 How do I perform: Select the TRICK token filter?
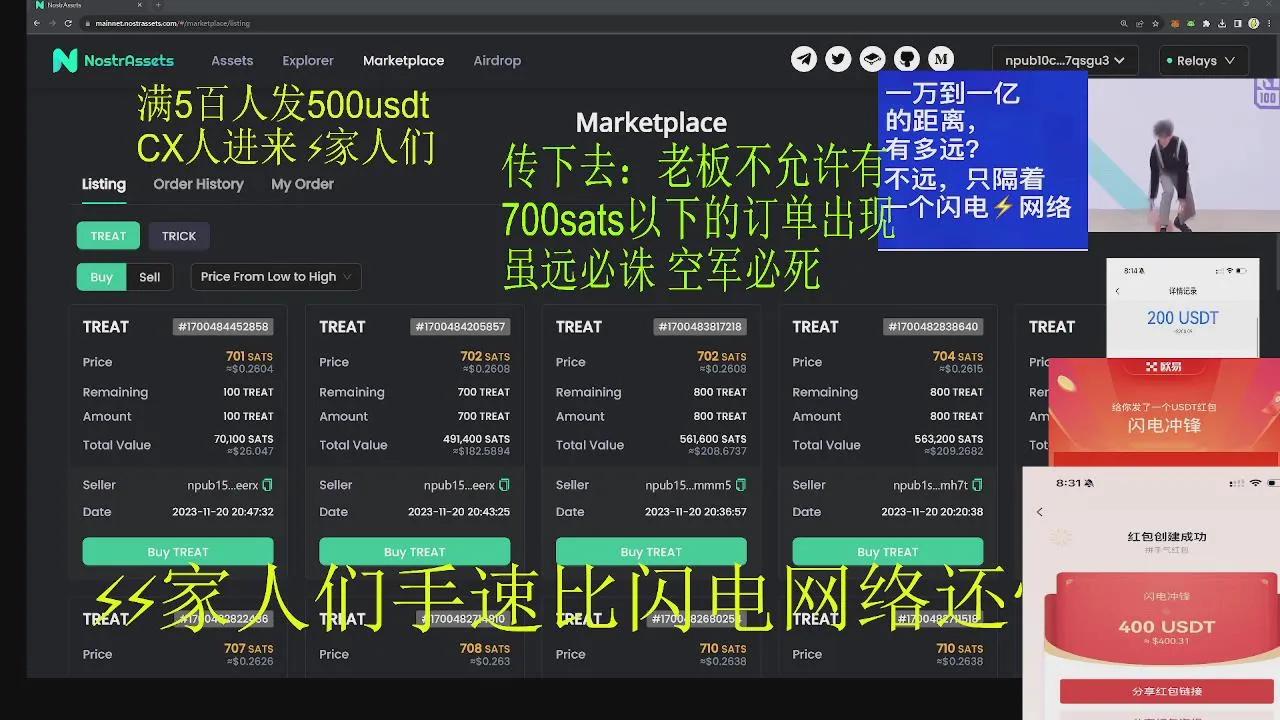pos(179,236)
